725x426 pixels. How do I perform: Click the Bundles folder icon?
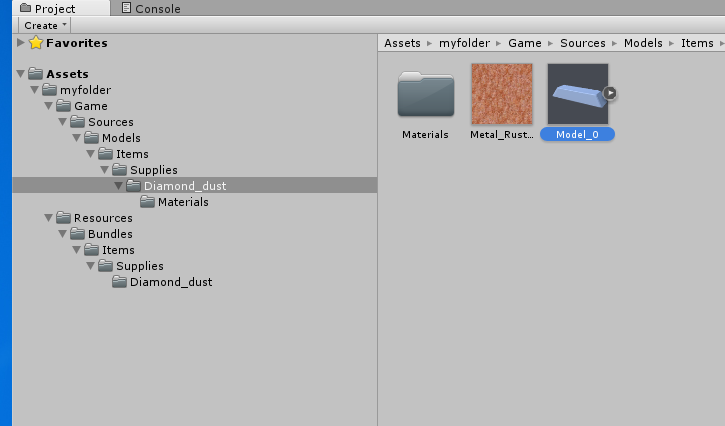pos(78,234)
